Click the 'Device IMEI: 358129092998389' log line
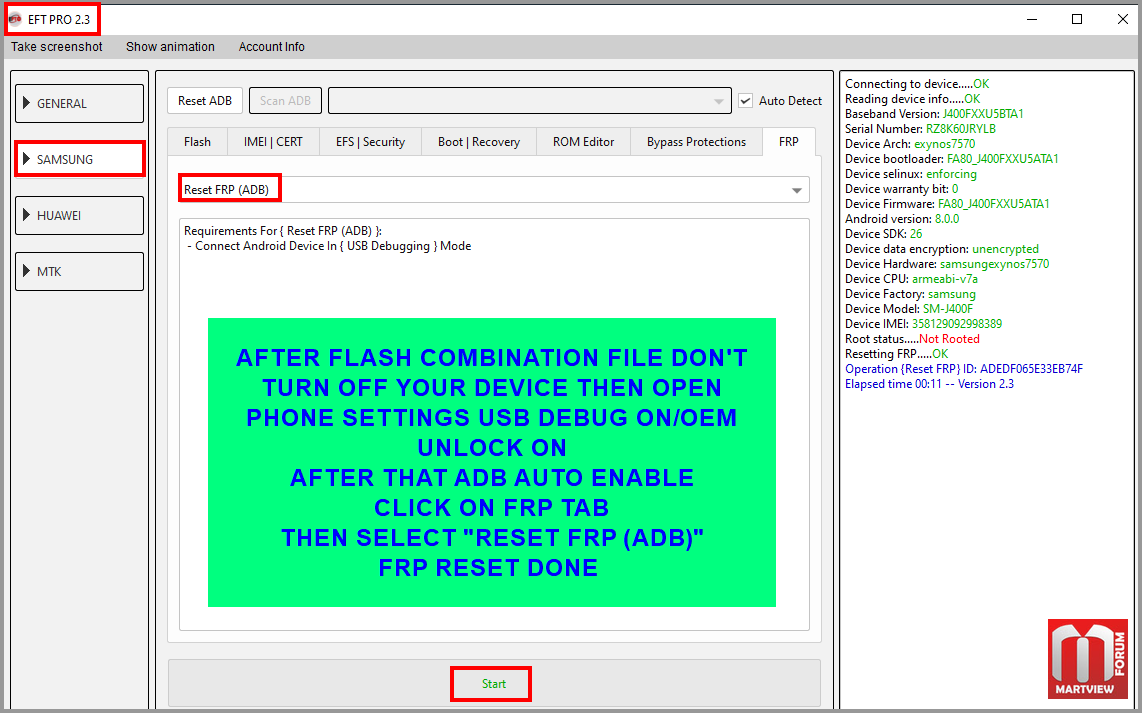1142x713 pixels. tap(923, 324)
